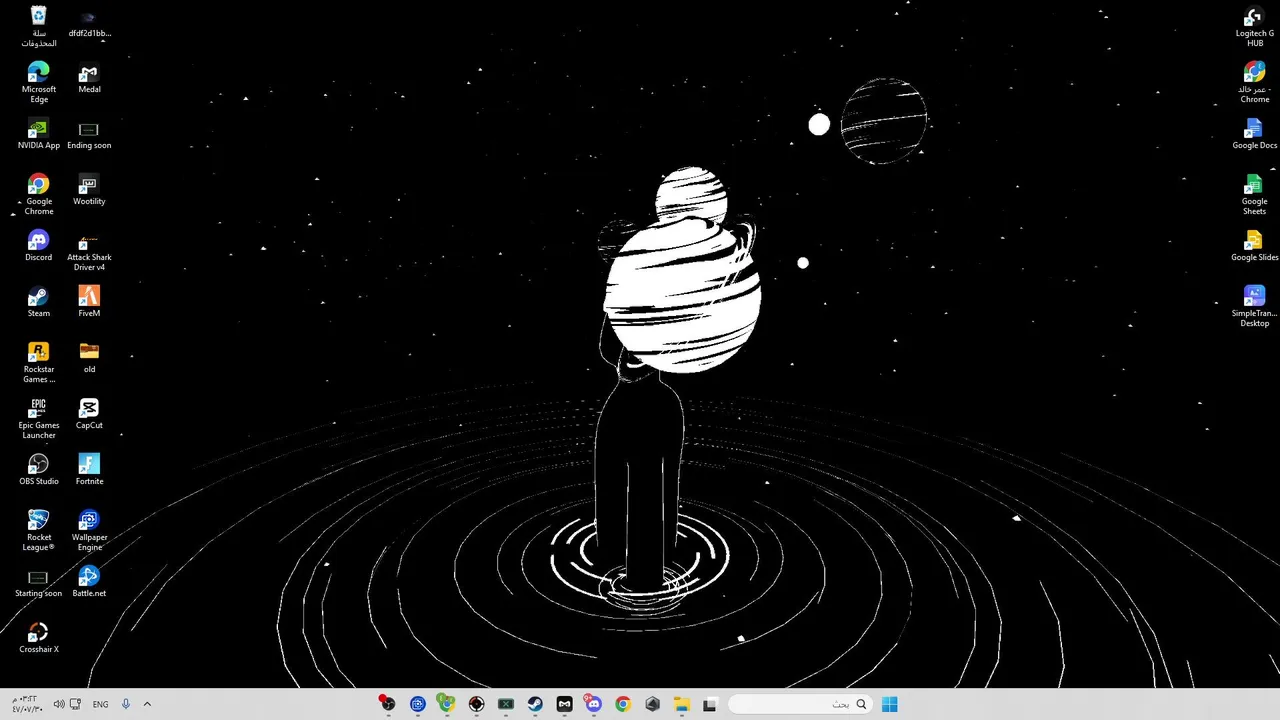Open File Explorer from the taskbar

tap(682, 704)
